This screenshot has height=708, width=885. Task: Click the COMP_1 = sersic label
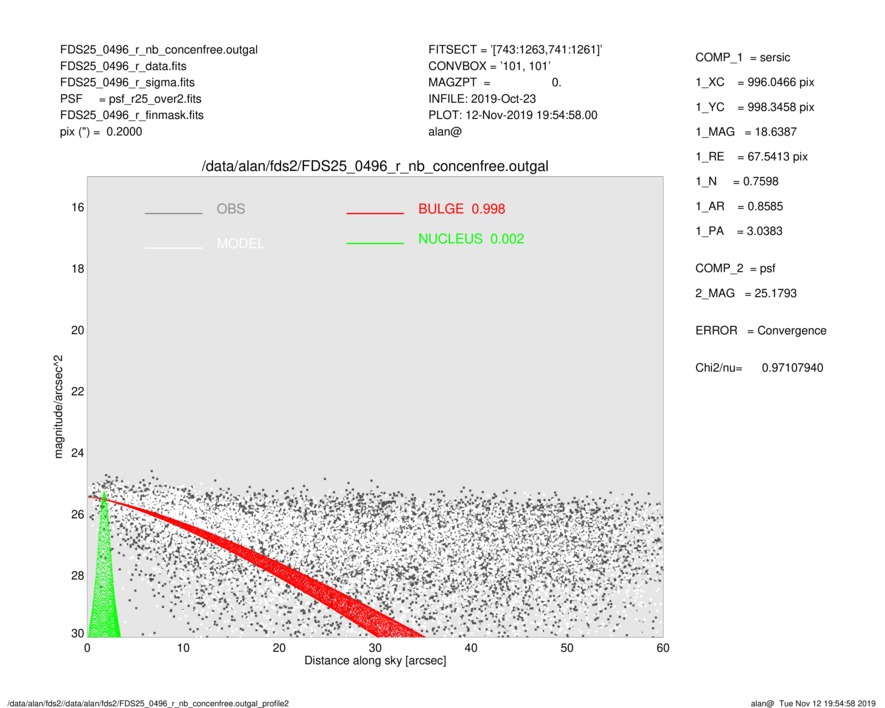(x=742, y=58)
